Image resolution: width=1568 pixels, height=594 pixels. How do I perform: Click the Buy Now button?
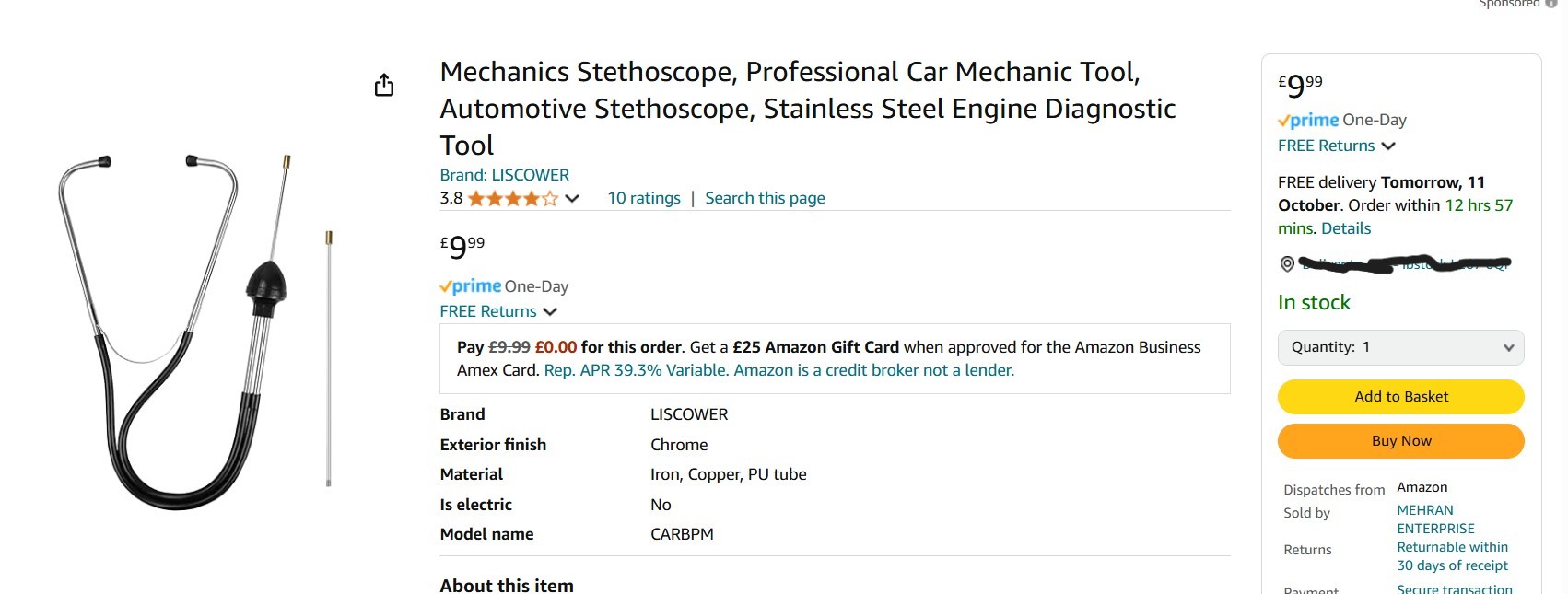pyautogui.click(x=1400, y=441)
